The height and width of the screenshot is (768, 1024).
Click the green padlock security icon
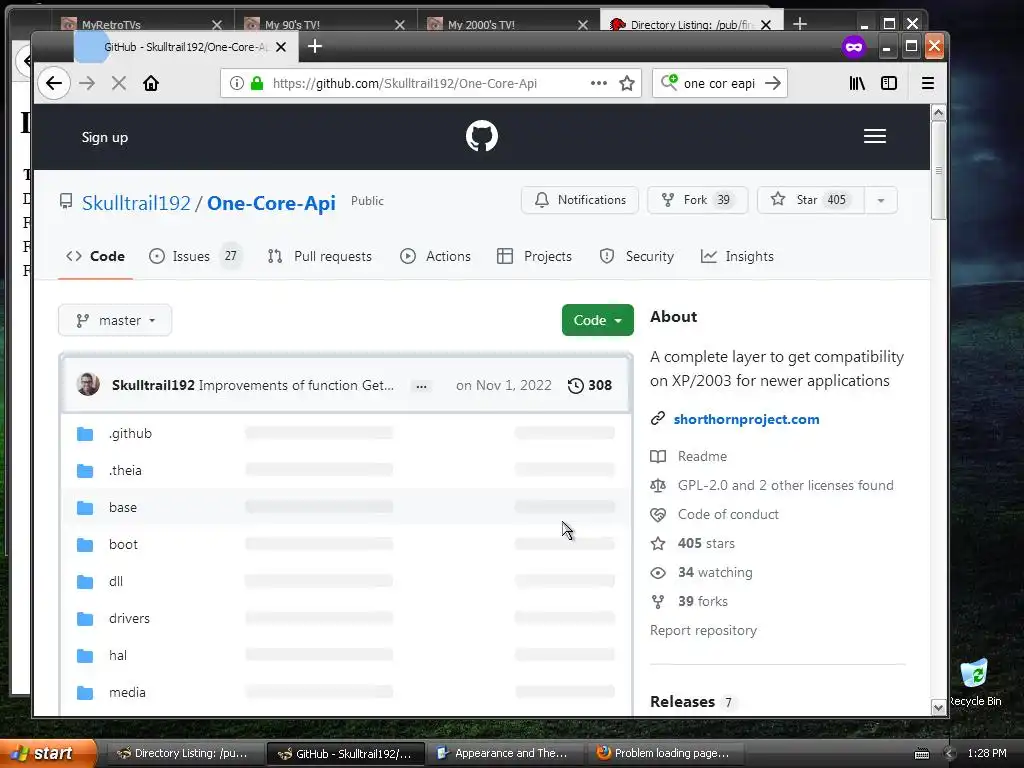[257, 84]
